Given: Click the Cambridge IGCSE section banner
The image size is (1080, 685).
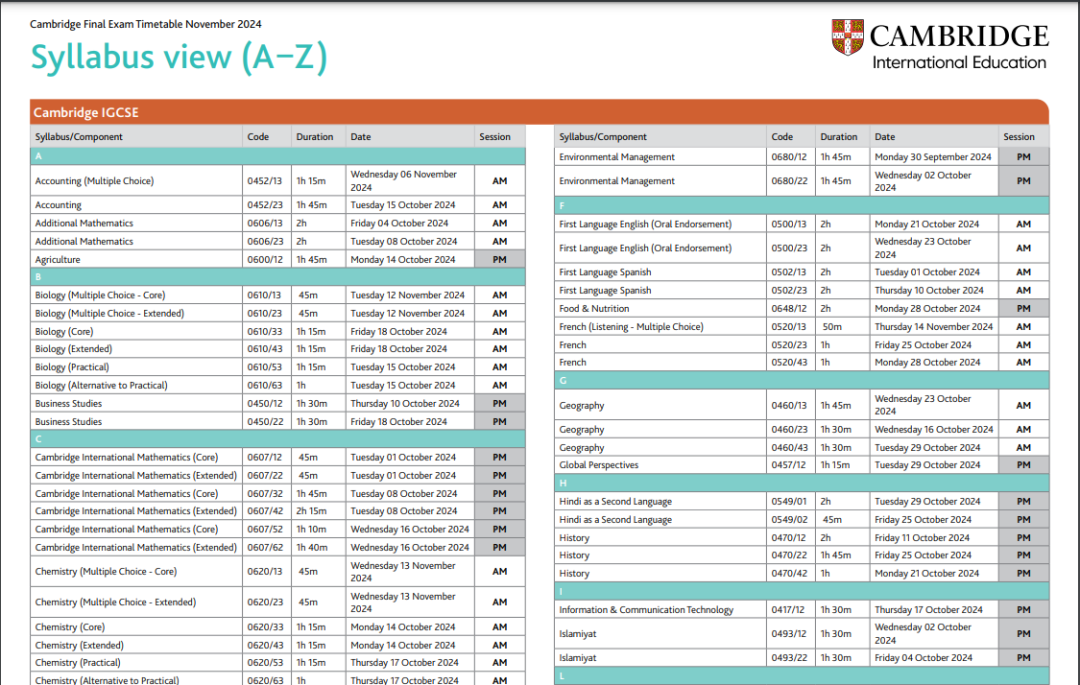Looking at the screenshot, I should (539, 112).
